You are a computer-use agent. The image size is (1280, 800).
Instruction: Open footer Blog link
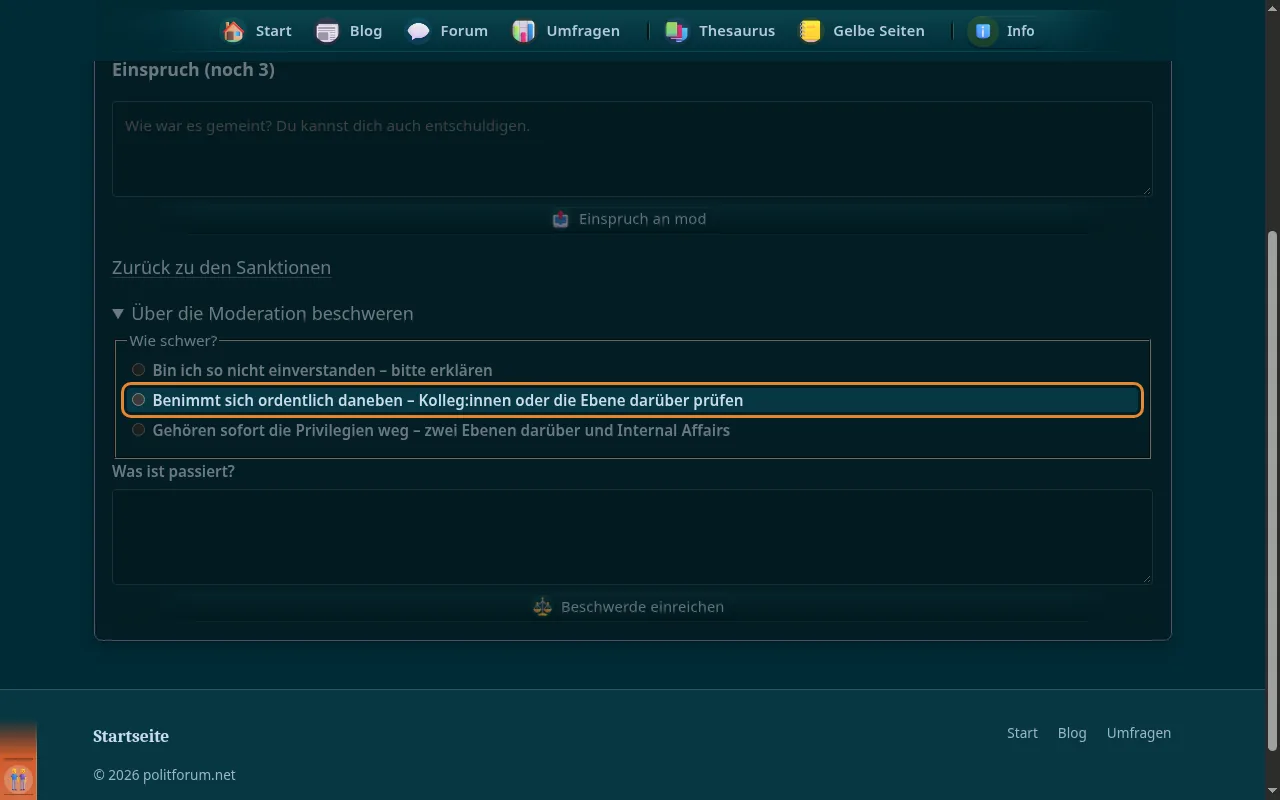pyautogui.click(x=1072, y=733)
